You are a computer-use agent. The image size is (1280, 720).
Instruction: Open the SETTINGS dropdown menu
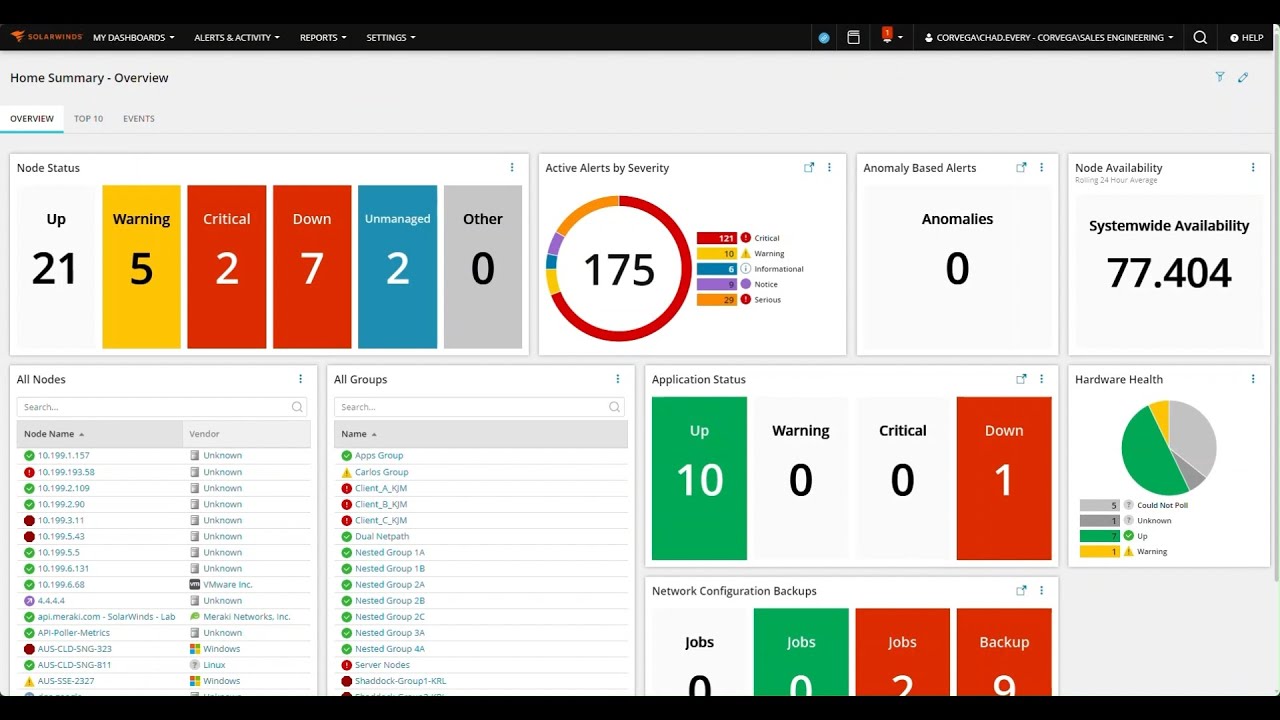coord(390,37)
